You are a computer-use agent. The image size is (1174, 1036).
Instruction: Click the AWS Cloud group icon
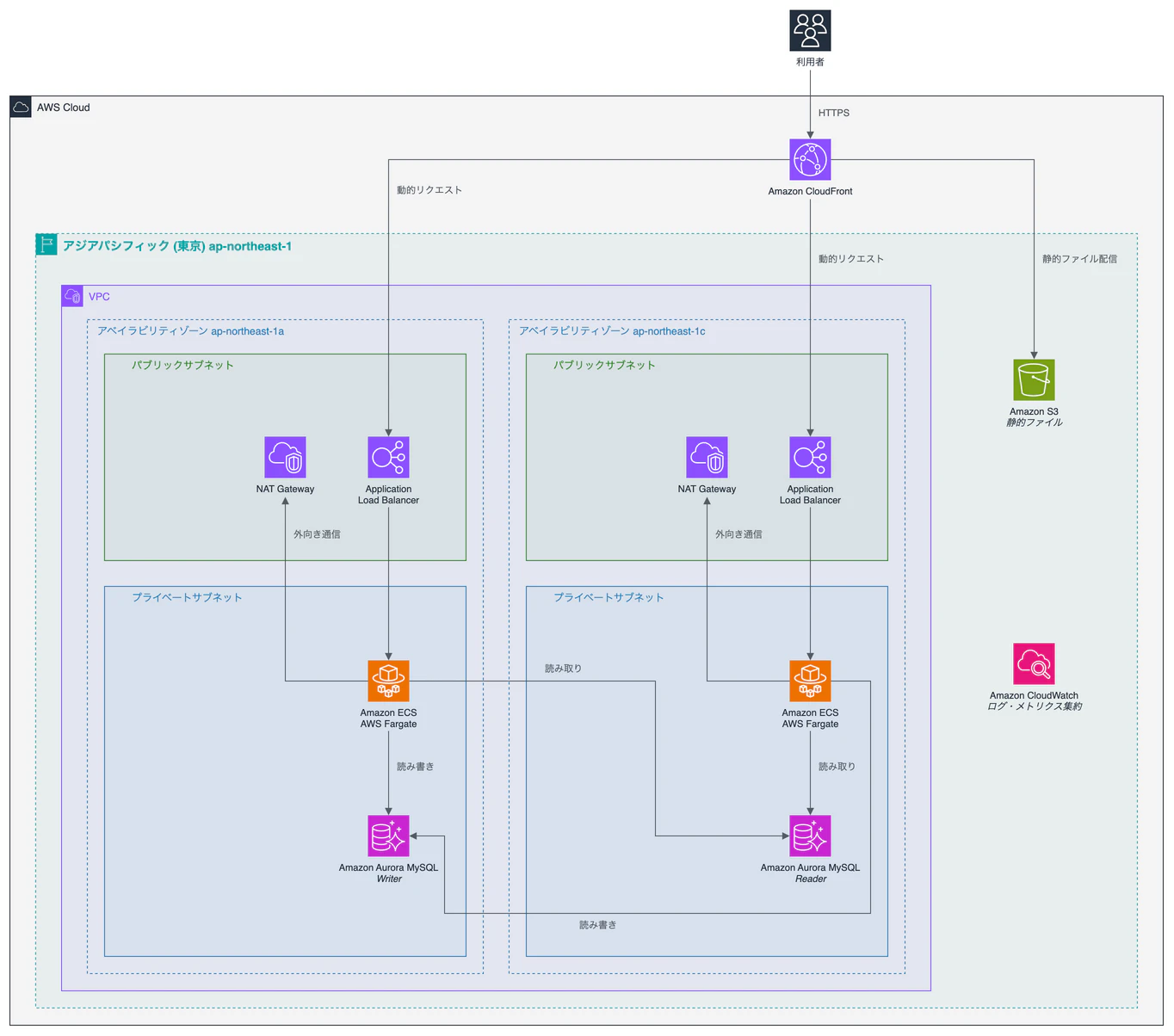coord(21,108)
